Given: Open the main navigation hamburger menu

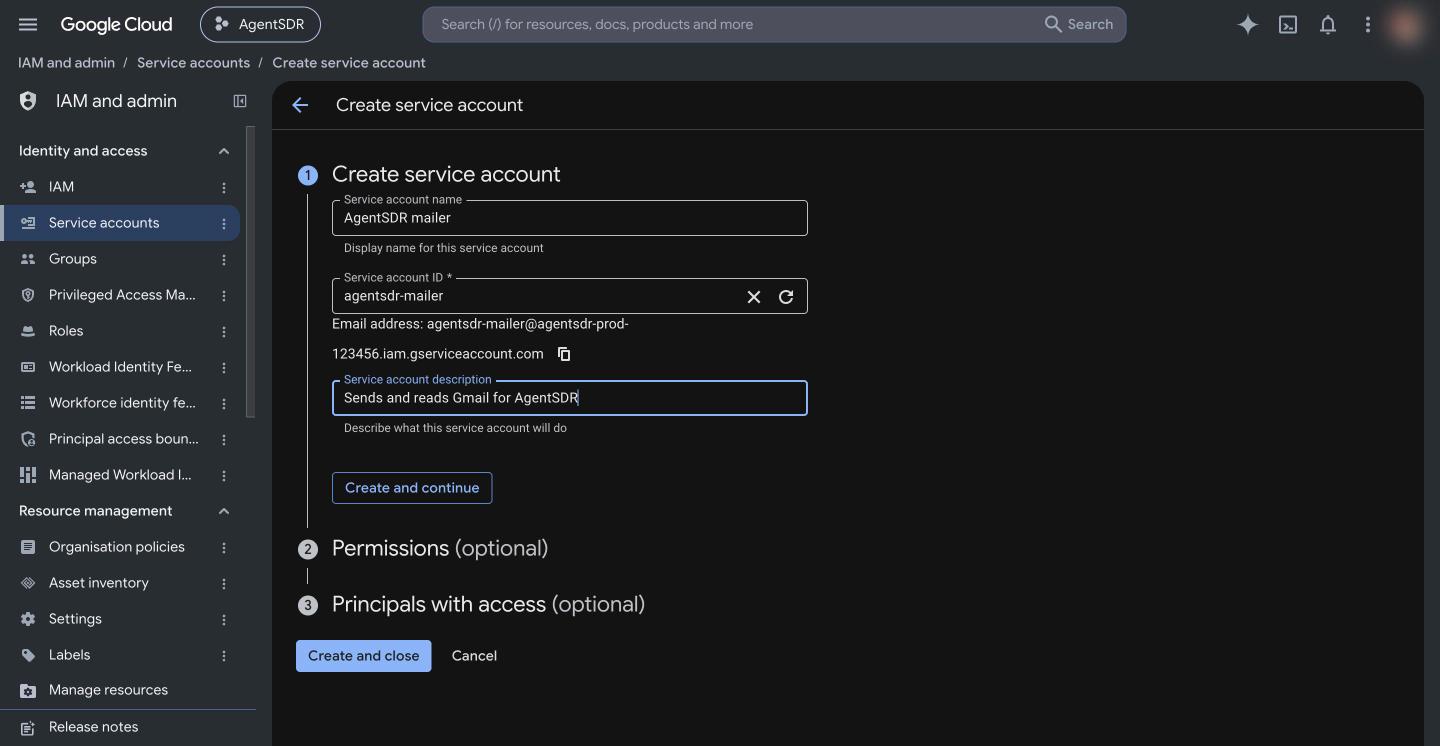Looking at the screenshot, I should pos(28,24).
